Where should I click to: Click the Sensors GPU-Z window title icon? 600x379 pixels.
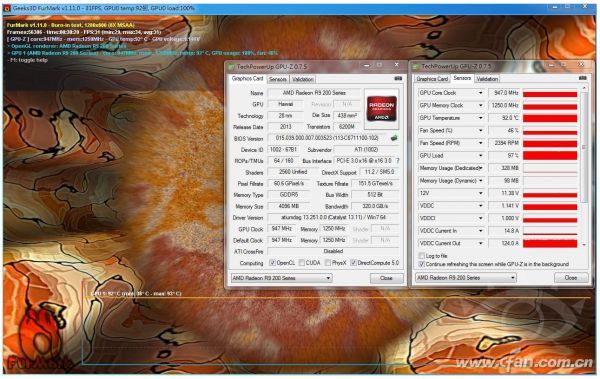pos(416,67)
